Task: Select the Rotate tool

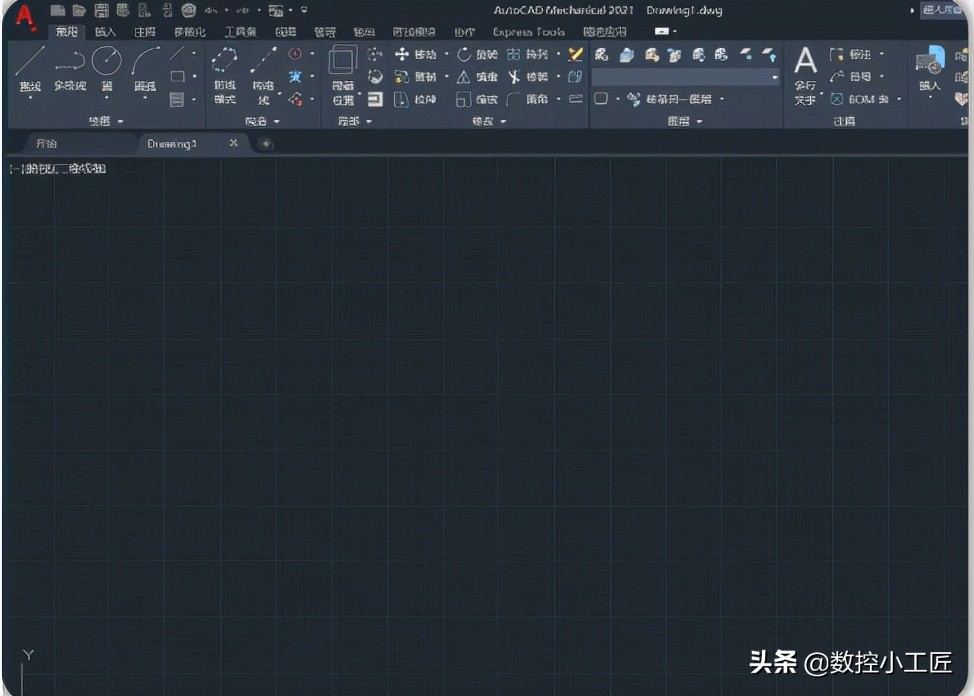Action: [x=478, y=55]
